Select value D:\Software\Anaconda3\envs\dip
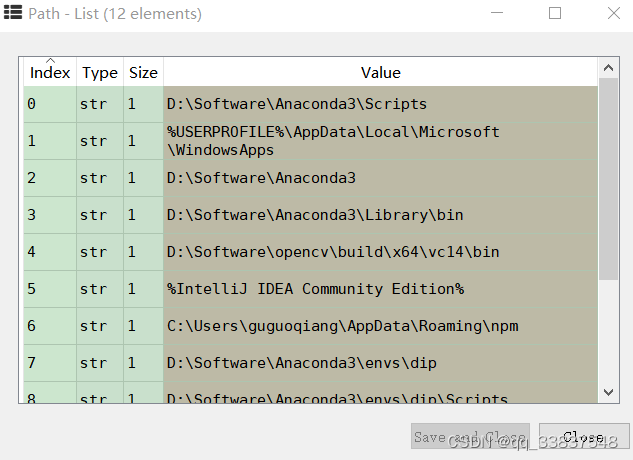This screenshot has width=633, height=460. coord(380,363)
